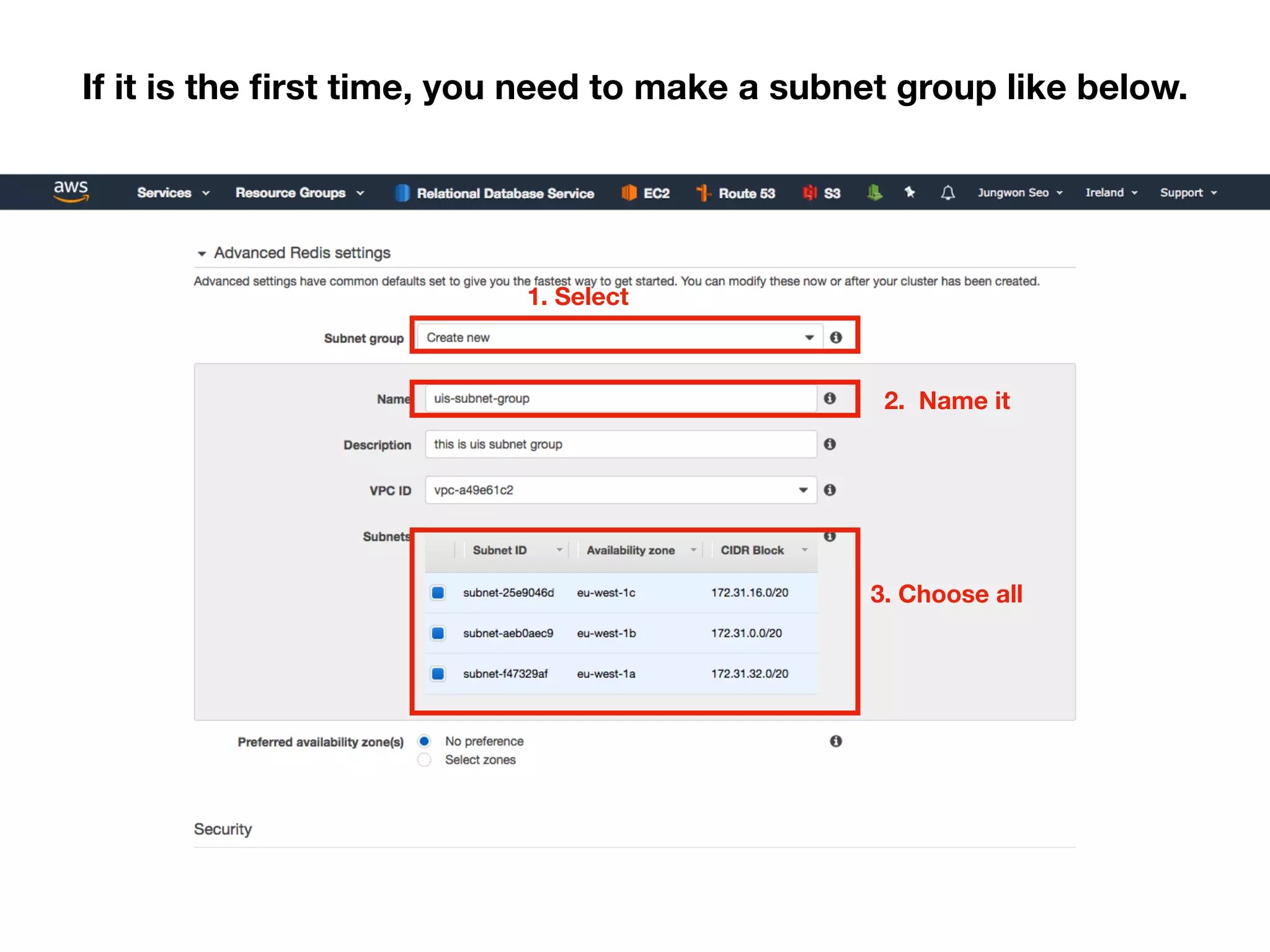Click the Preferred availability zone info icon
The height and width of the screenshot is (952, 1270).
[836, 741]
